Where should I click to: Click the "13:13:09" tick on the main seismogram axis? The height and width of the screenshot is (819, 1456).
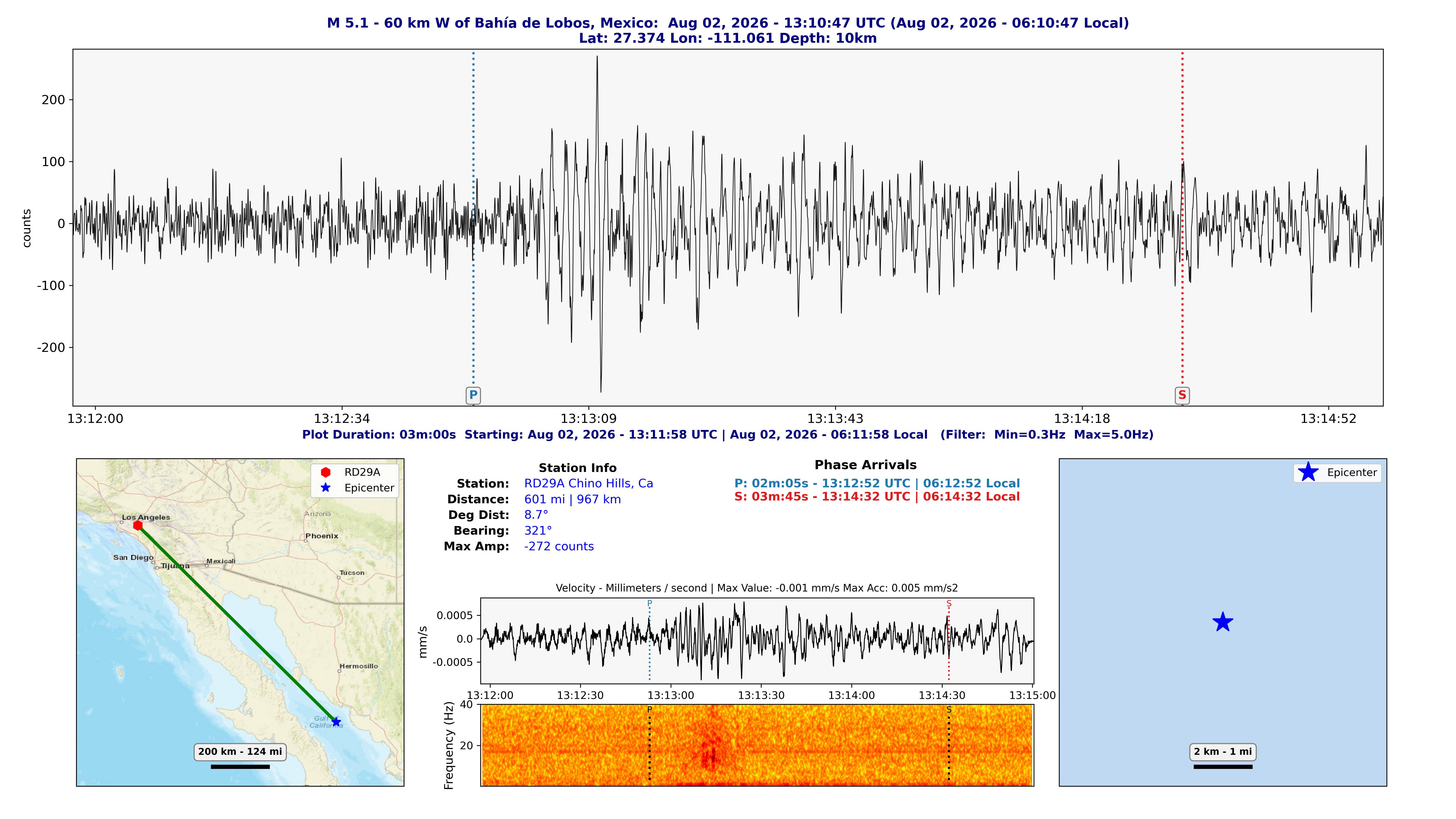(588, 419)
